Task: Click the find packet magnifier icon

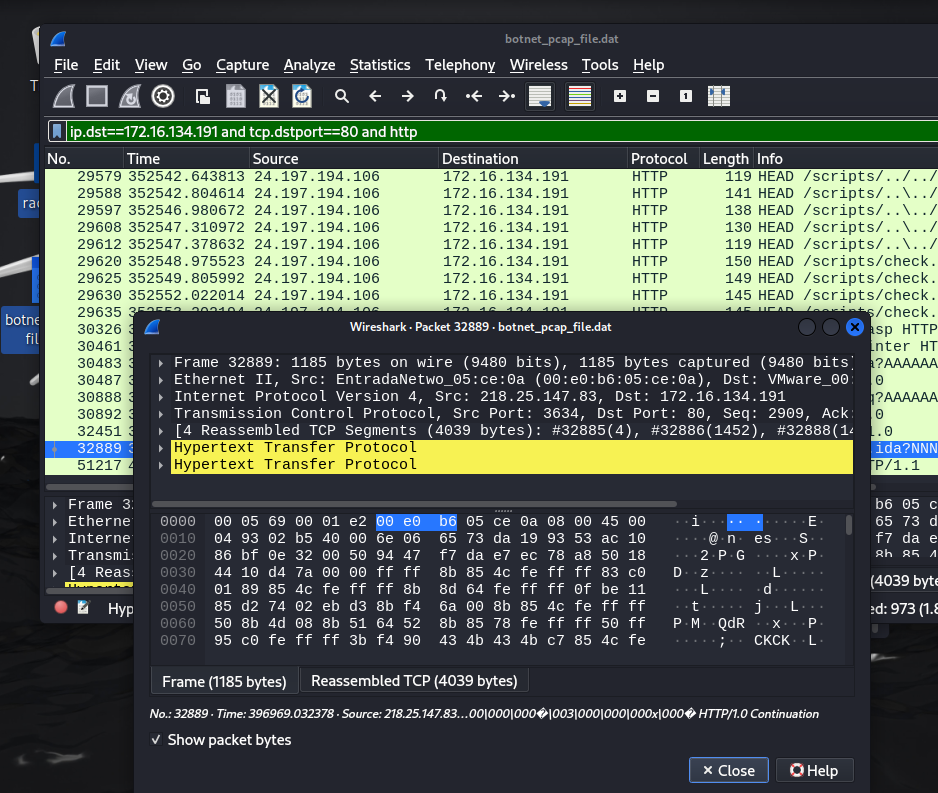Action: point(342,96)
